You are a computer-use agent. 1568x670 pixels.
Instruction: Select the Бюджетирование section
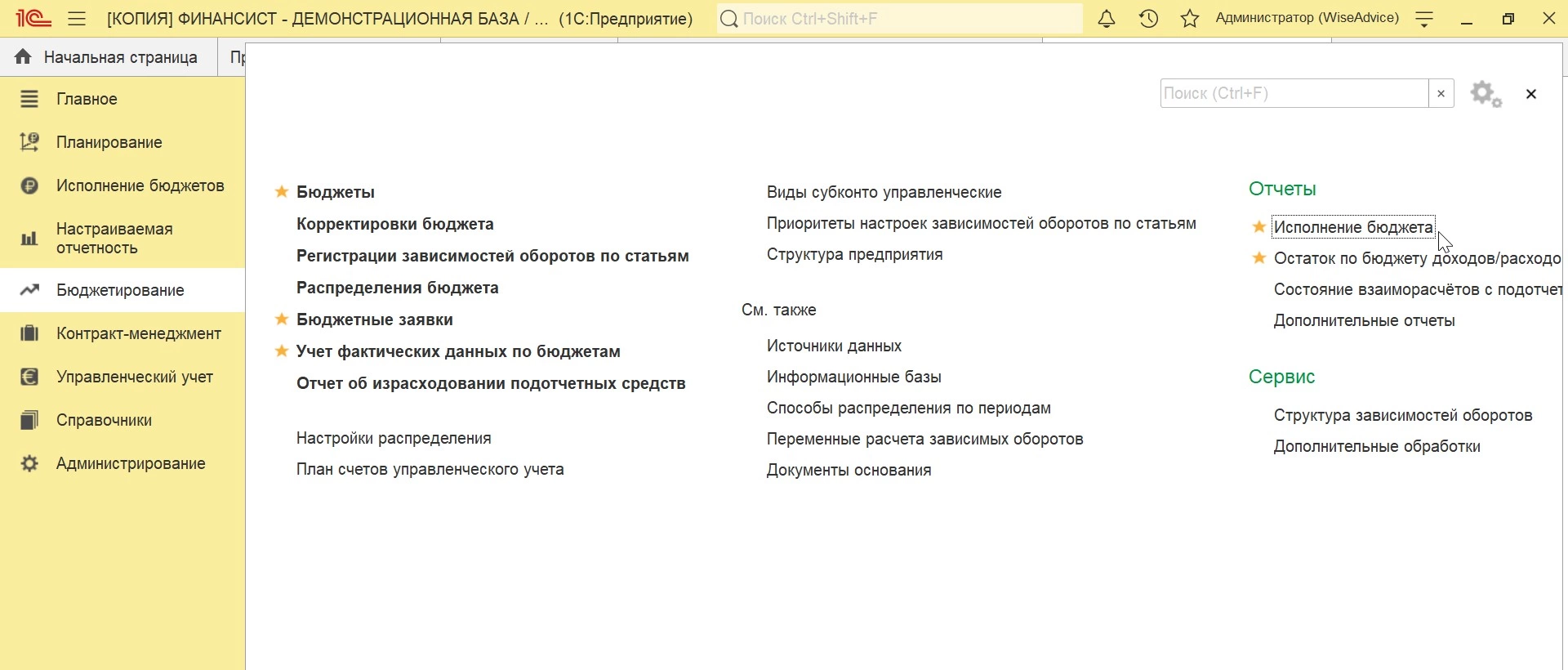122,290
